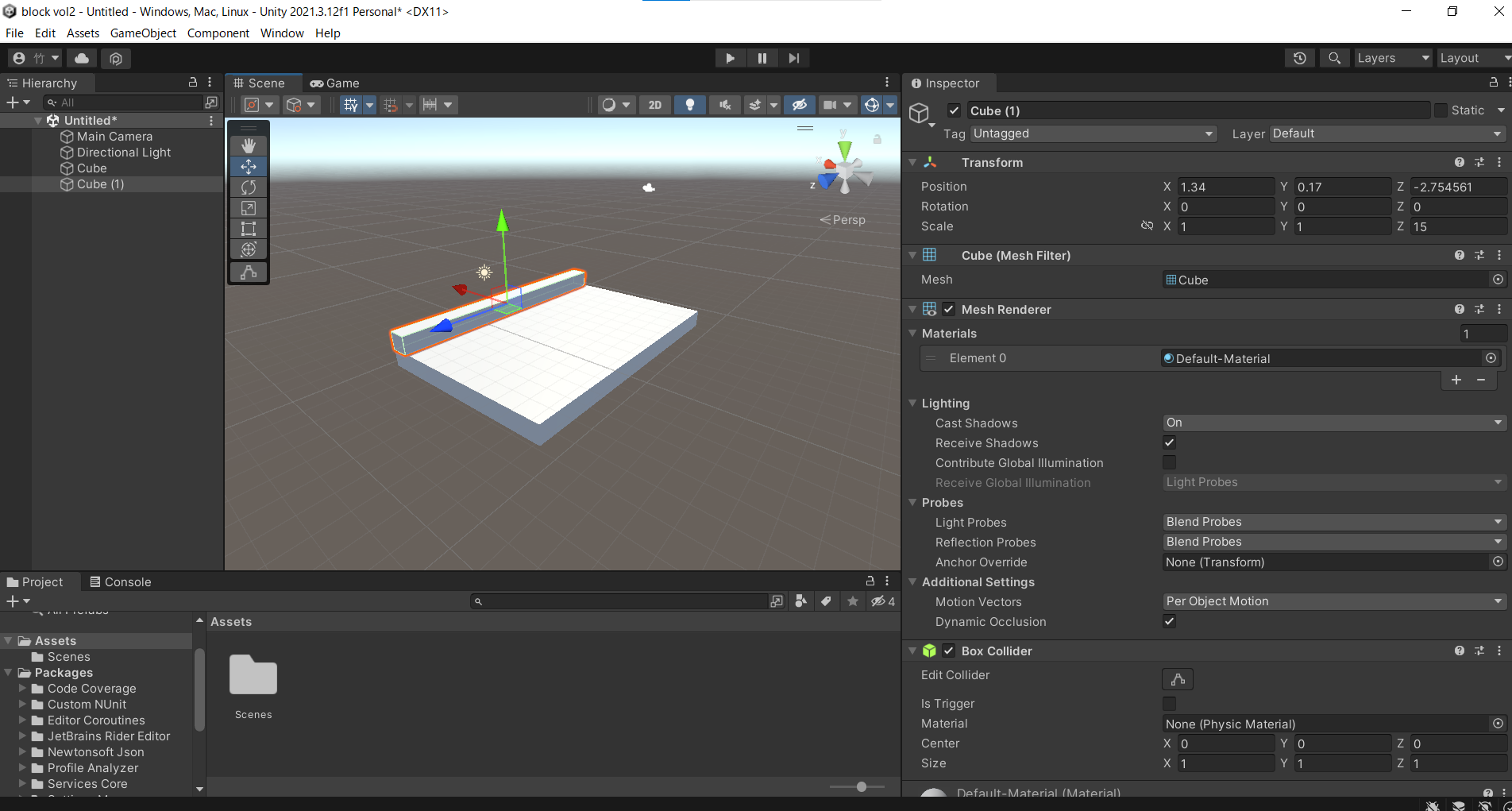Open Mesh Renderer preset selector
Viewport: 1512px width, 811px height.
click(x=1479, y=309)
